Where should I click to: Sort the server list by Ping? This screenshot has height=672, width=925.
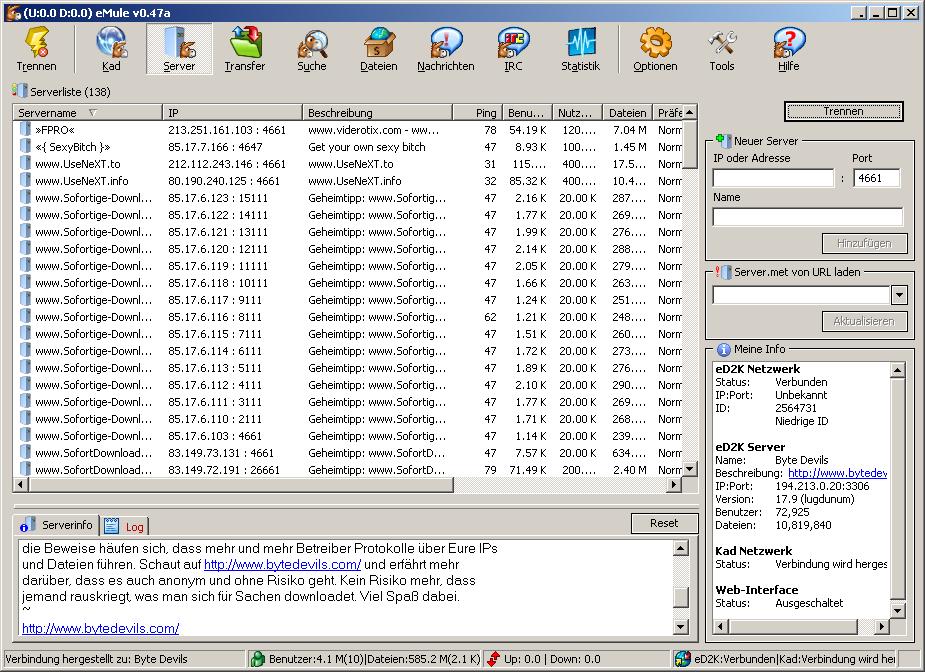[x=477, y=113]
